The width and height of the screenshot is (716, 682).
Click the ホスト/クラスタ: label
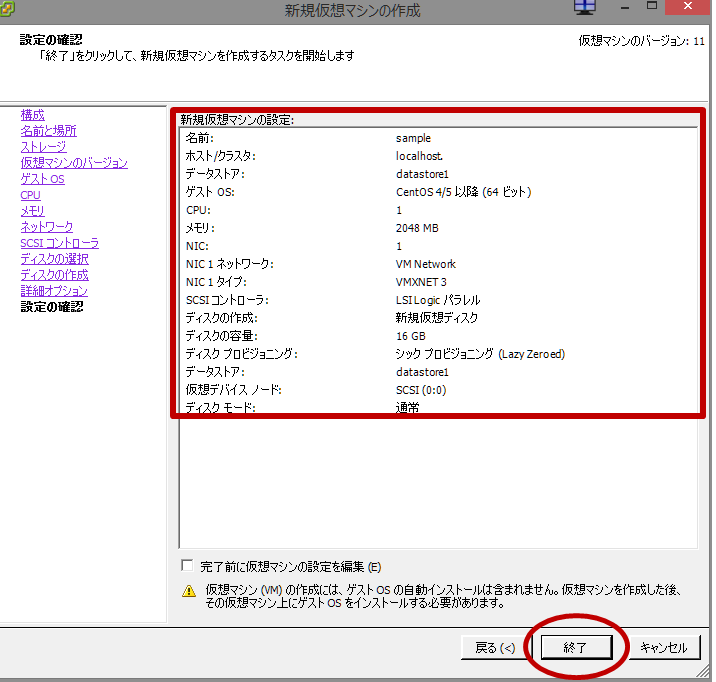(221, 156)
